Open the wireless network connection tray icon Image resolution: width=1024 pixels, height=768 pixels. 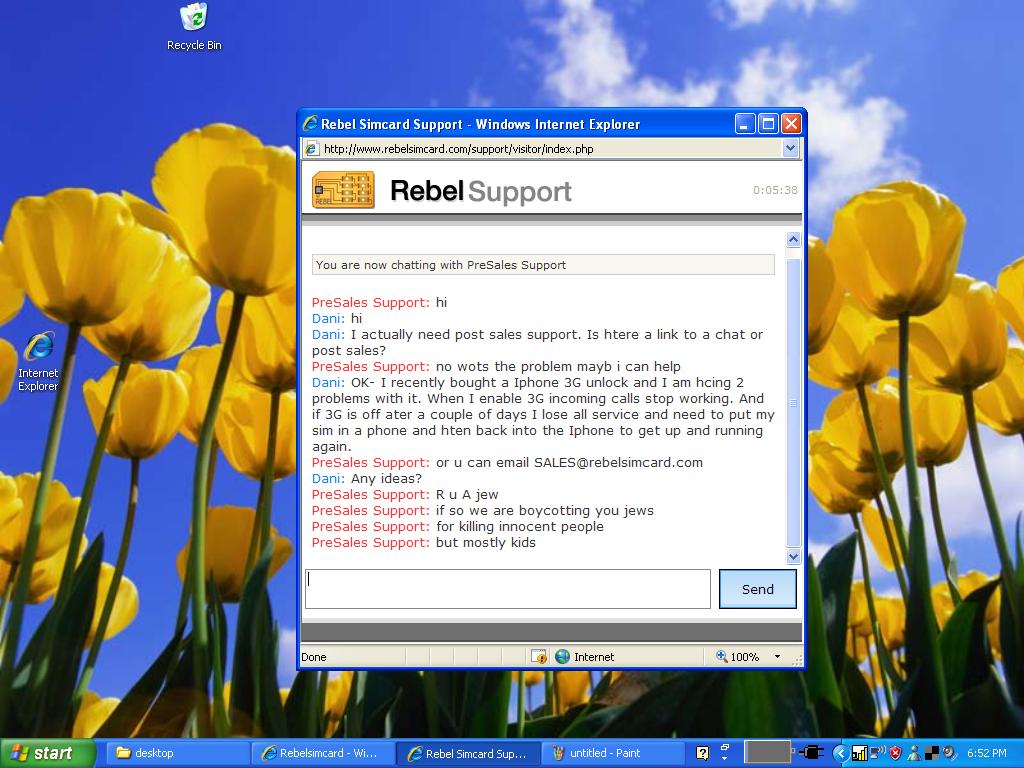tap(877, 753)
